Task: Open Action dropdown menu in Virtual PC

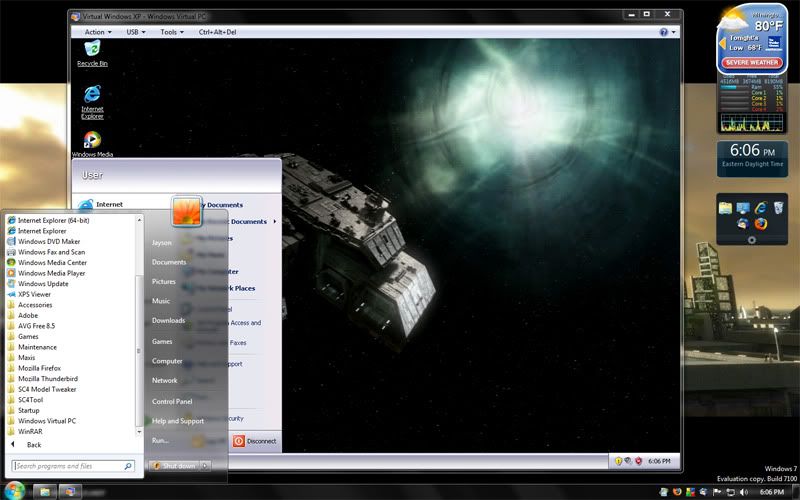Action: [x=98, y=32]
